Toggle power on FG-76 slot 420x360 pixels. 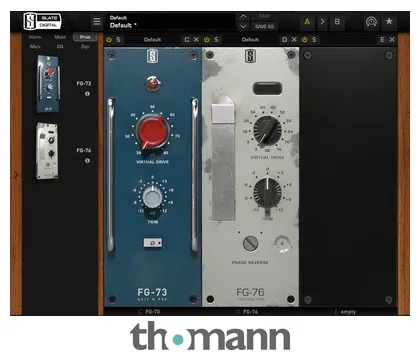(x=207, y=40)
